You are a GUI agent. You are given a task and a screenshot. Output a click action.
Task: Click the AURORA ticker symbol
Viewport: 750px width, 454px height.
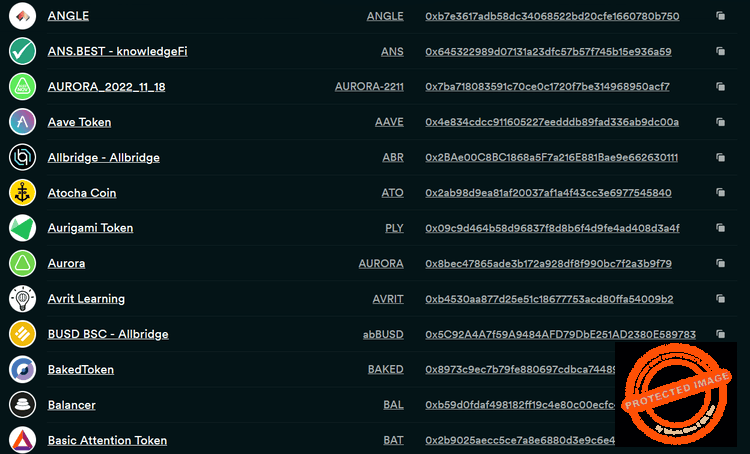381,264
